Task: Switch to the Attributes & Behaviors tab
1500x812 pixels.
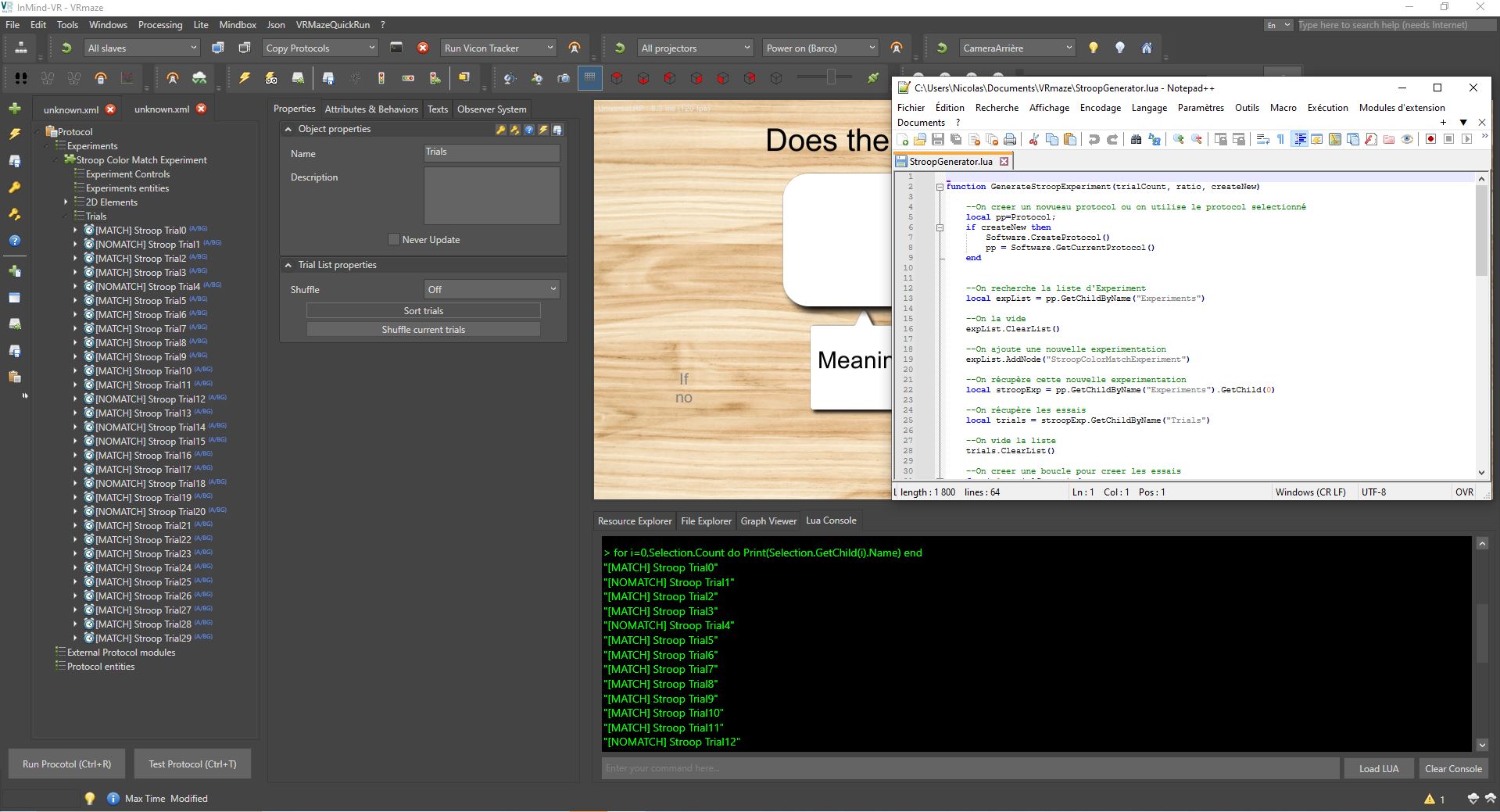Action: (x=371, y=109)
